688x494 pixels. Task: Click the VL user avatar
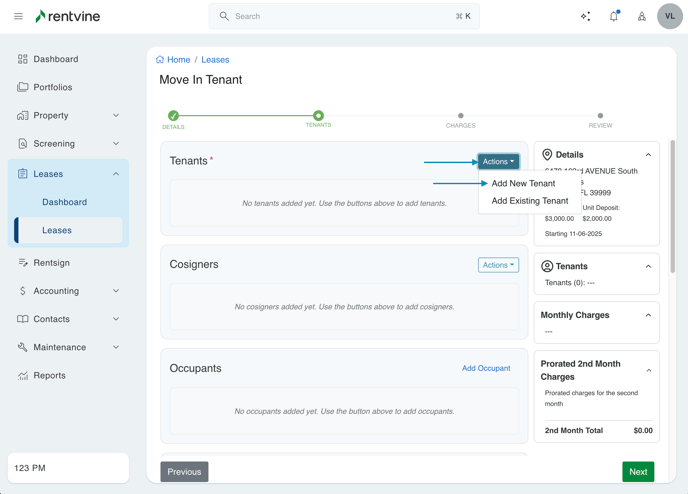(x=669, y=16)
